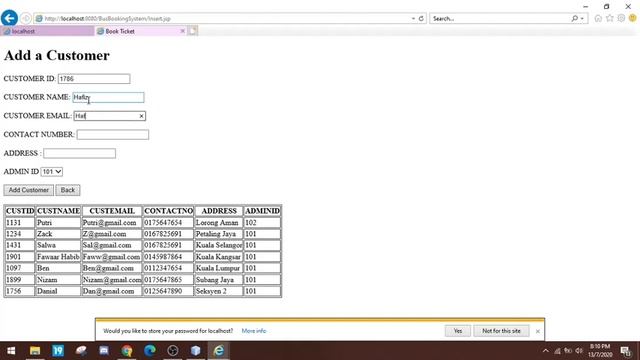Select CUSTID cell 1901
Image resolution: width=640 pixels, height=360 pixels.
point(20,257)
